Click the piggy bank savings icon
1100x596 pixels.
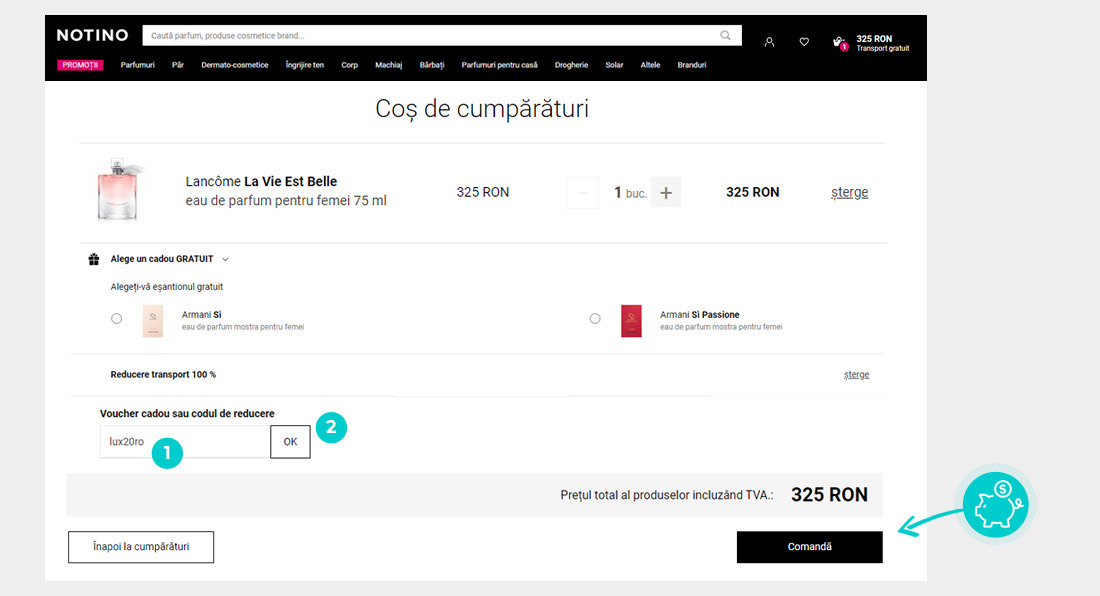coord(996,504)
